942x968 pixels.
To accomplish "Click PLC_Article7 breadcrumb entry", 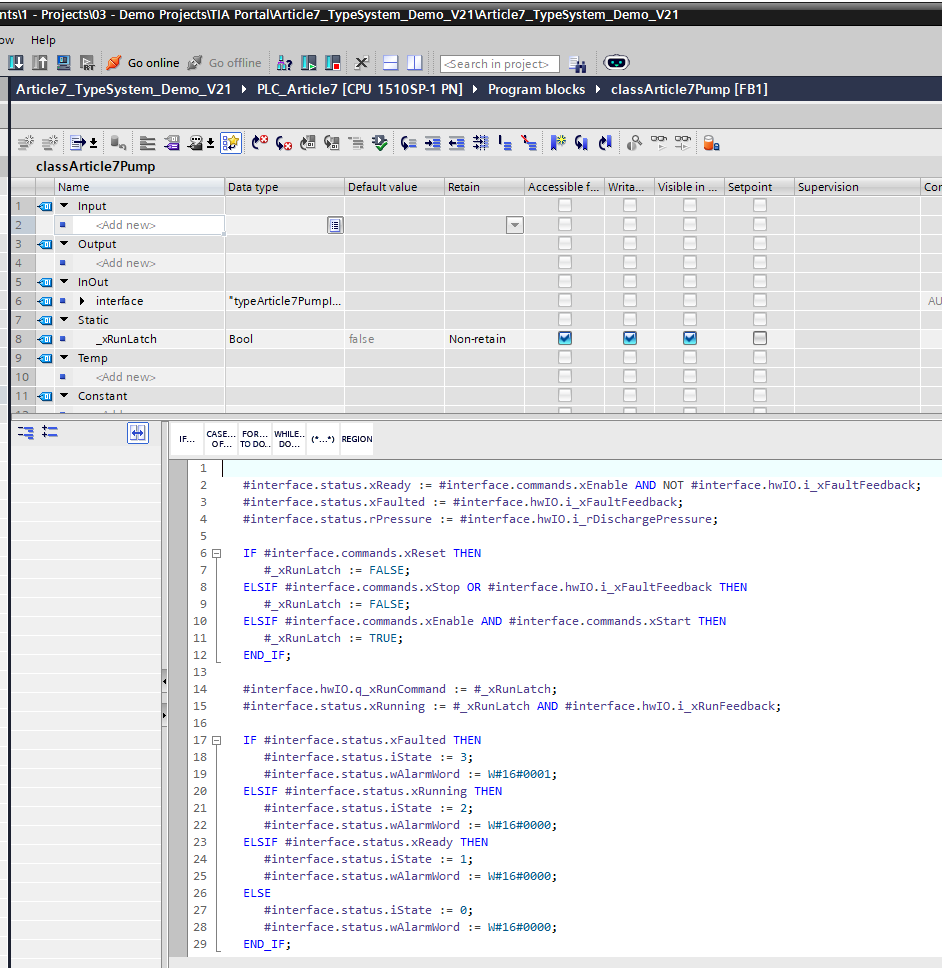I will click(x=360, y=90).
